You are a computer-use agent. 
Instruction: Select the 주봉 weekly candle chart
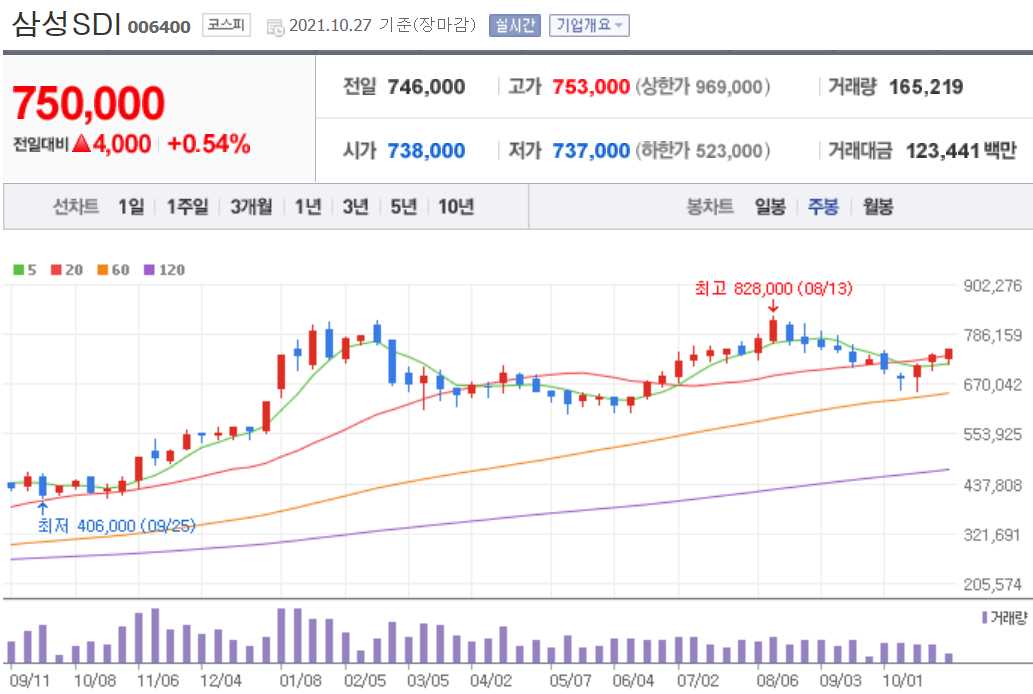824,207
